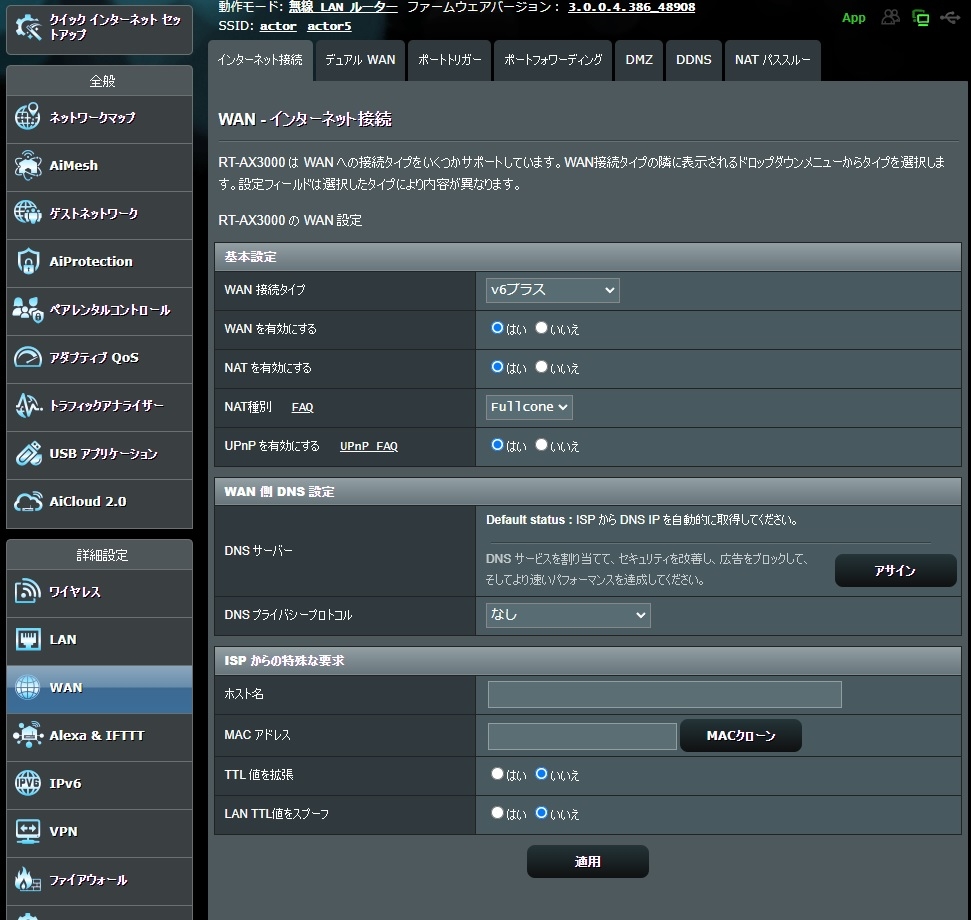Set UPnP を有効にする to いいえ
Image resolution: width=971 pixels, height=920 pixels.
pos(541,445)
